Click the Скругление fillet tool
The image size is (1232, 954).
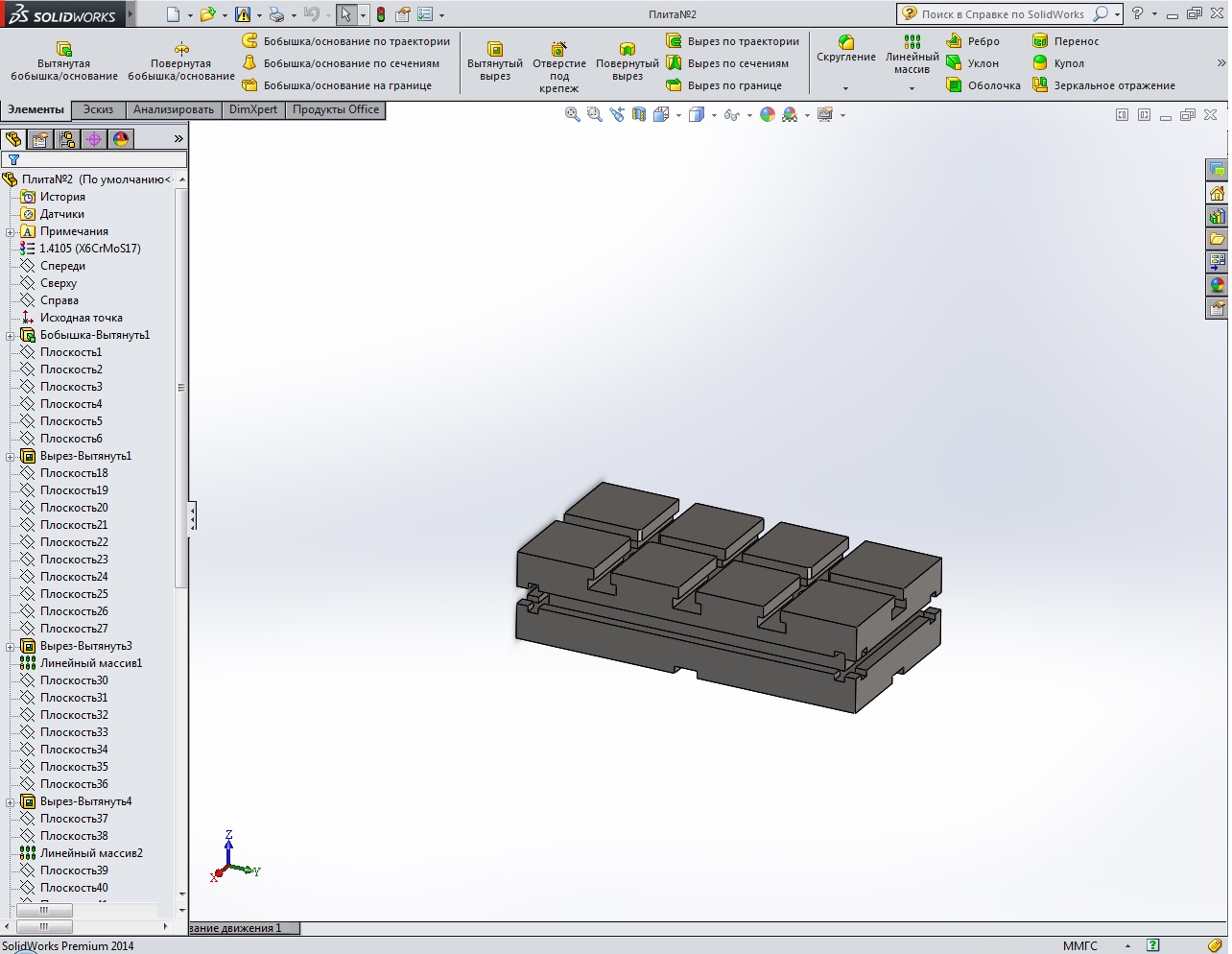(x=846, y=50)
